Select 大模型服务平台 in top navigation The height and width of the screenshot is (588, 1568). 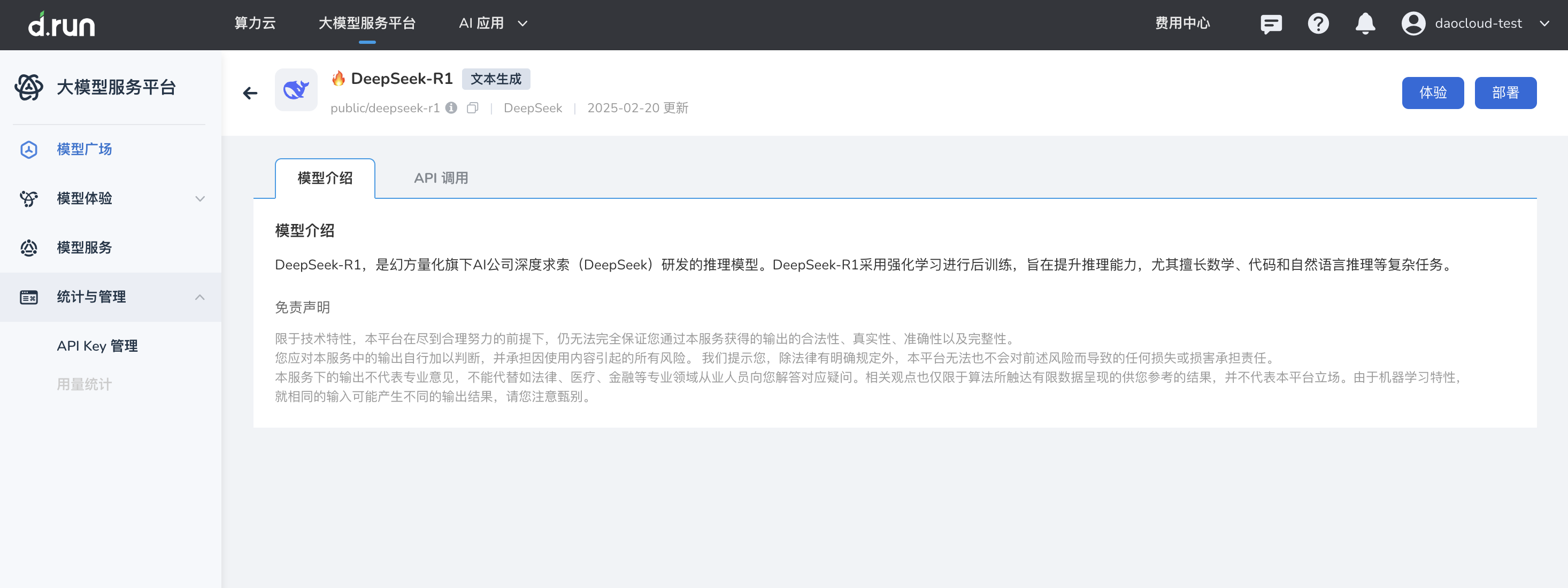tap(367, 23)
